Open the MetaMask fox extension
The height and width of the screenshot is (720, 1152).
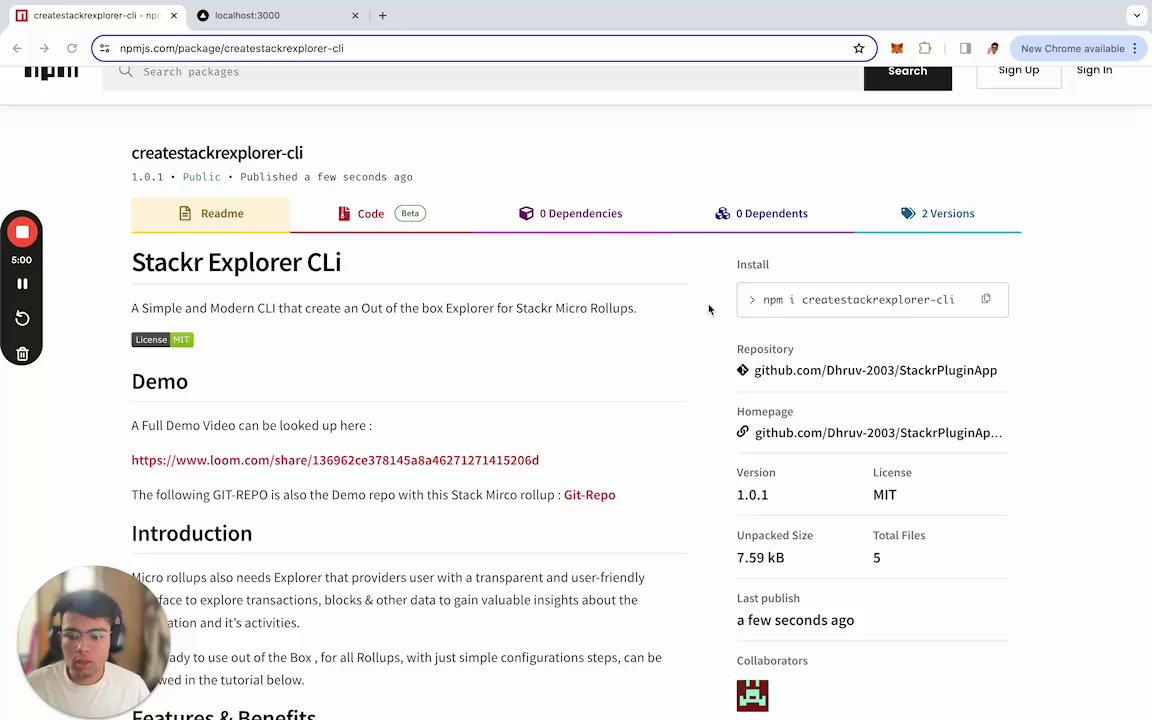pos(897,48)
